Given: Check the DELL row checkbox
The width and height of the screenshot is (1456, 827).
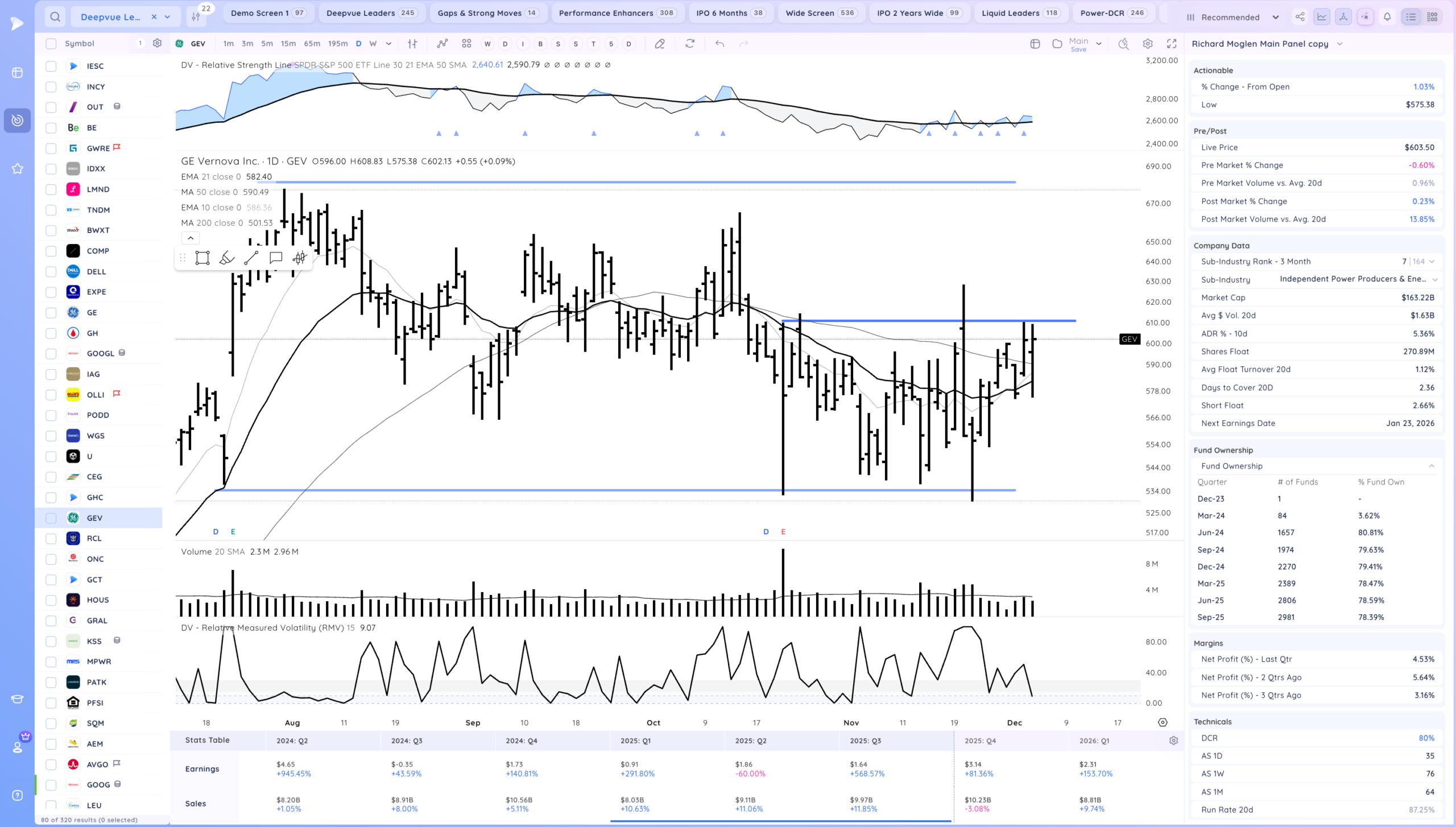Looking at the screenshot, I should coord(51,272).
